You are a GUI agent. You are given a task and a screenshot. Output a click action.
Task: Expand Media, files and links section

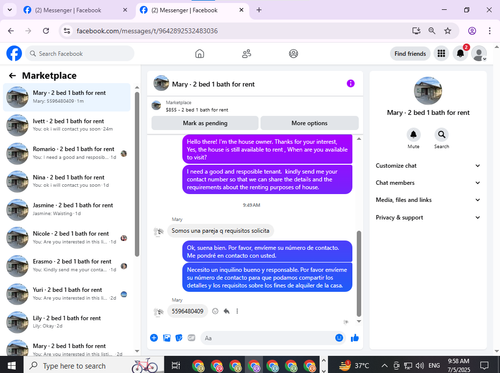[x=428, y=200]
